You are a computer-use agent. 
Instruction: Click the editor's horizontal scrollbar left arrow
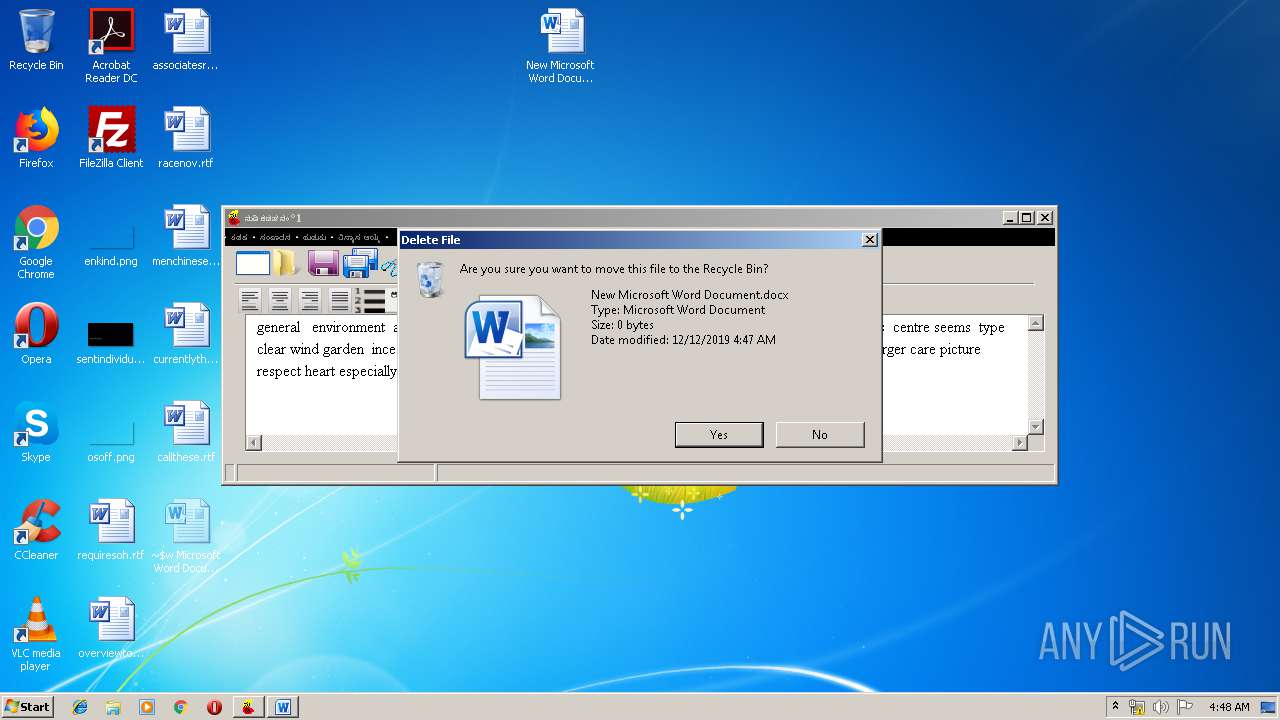click(254, 442)
